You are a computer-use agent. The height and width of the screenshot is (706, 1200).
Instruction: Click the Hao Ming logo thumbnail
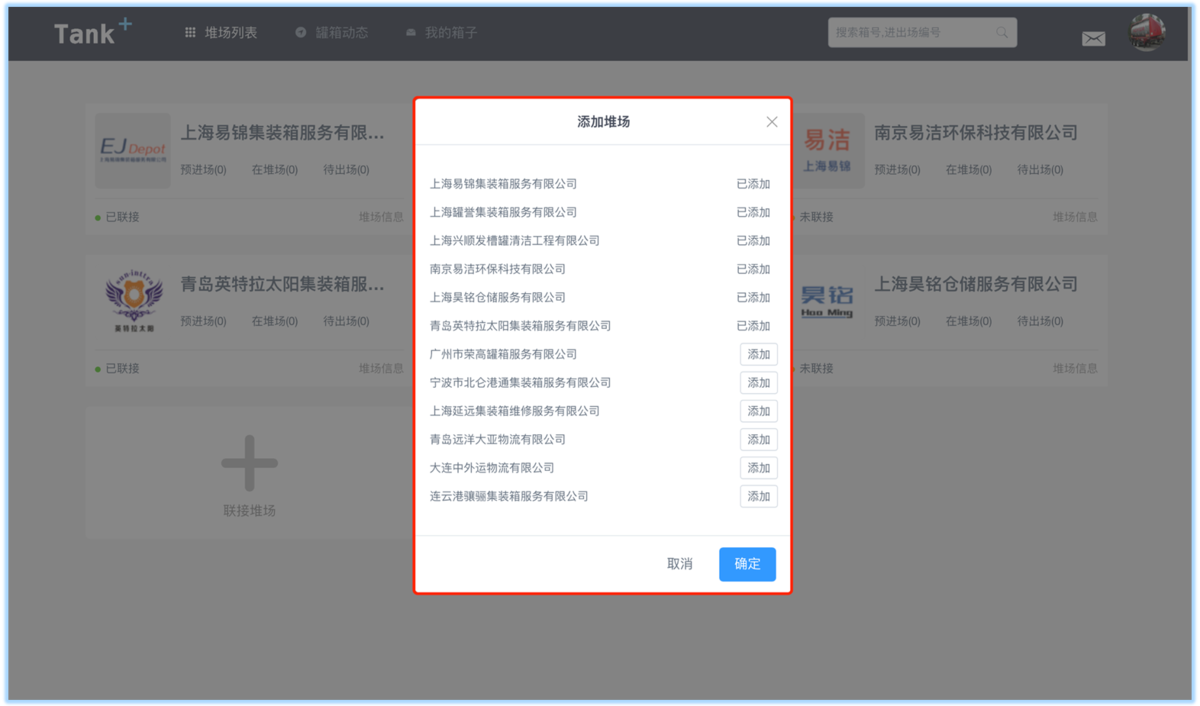click(x=827, y=302)
